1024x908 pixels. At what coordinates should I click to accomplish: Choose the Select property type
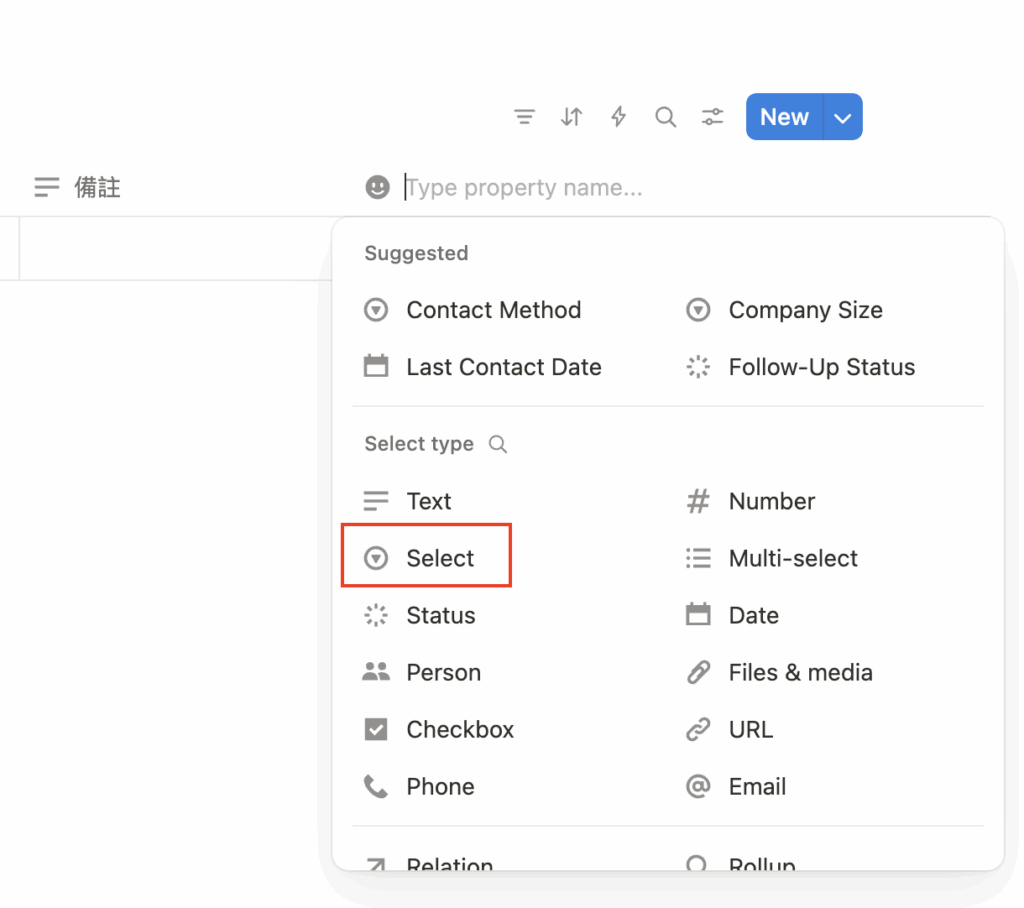click(426, 559)
